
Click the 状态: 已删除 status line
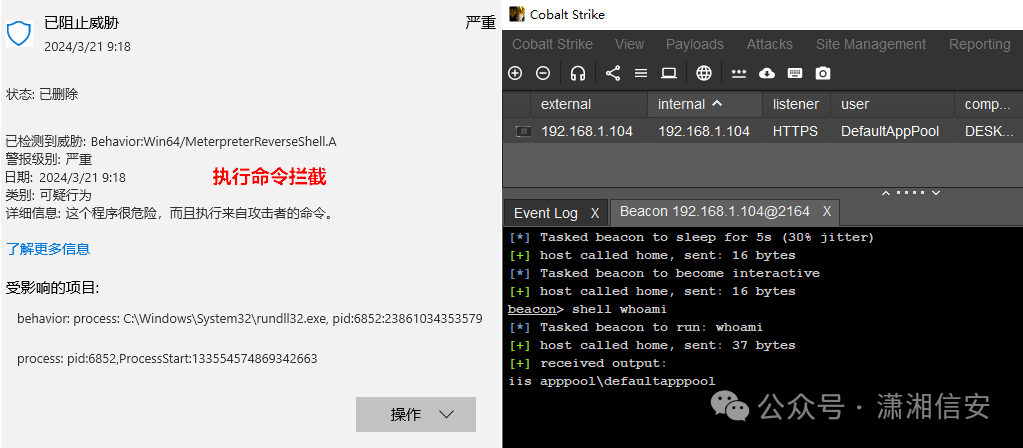(42, 95)
